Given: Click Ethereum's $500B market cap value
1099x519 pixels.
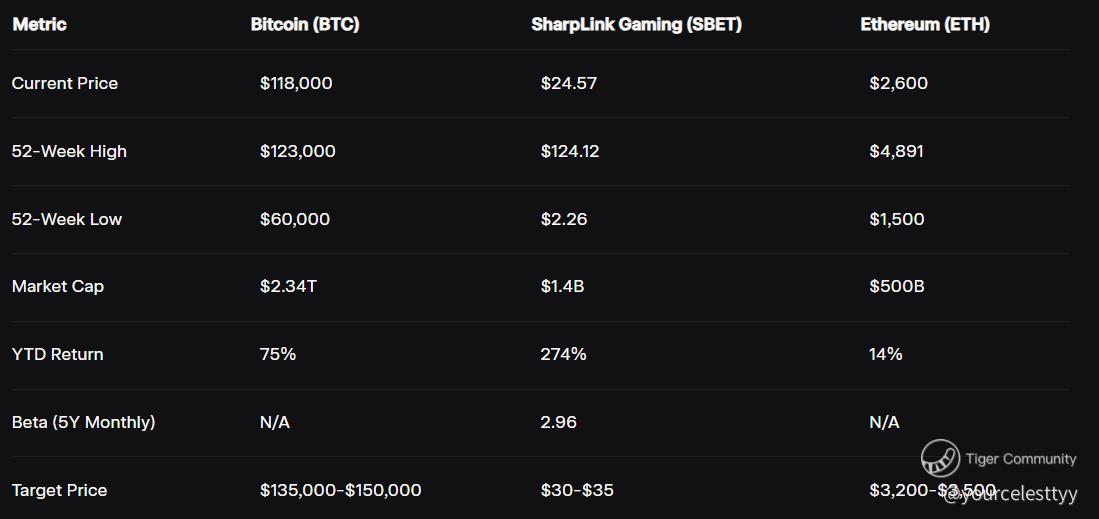Looking at the screenshot, I should point(896,287).
